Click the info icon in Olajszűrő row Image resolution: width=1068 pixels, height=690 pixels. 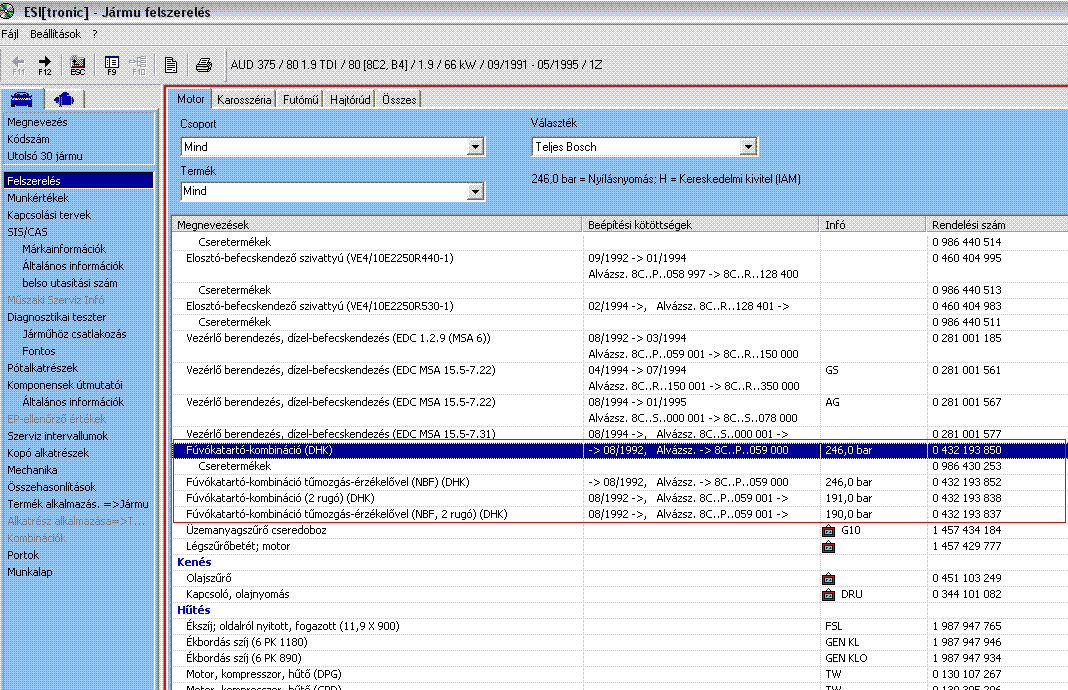click(x=828, y=578)
